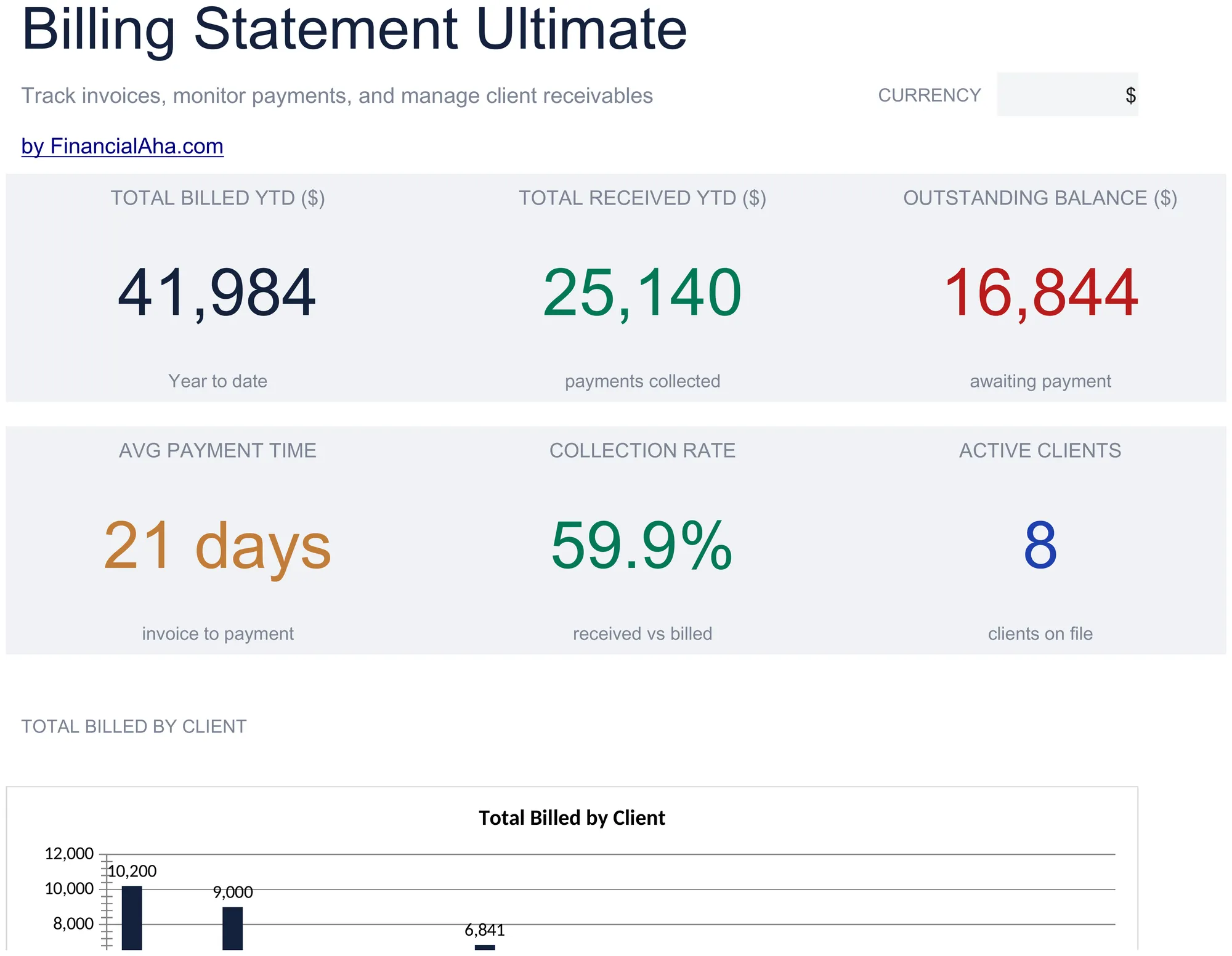Select the 59.9% collection rate value

tap(642, 546)
